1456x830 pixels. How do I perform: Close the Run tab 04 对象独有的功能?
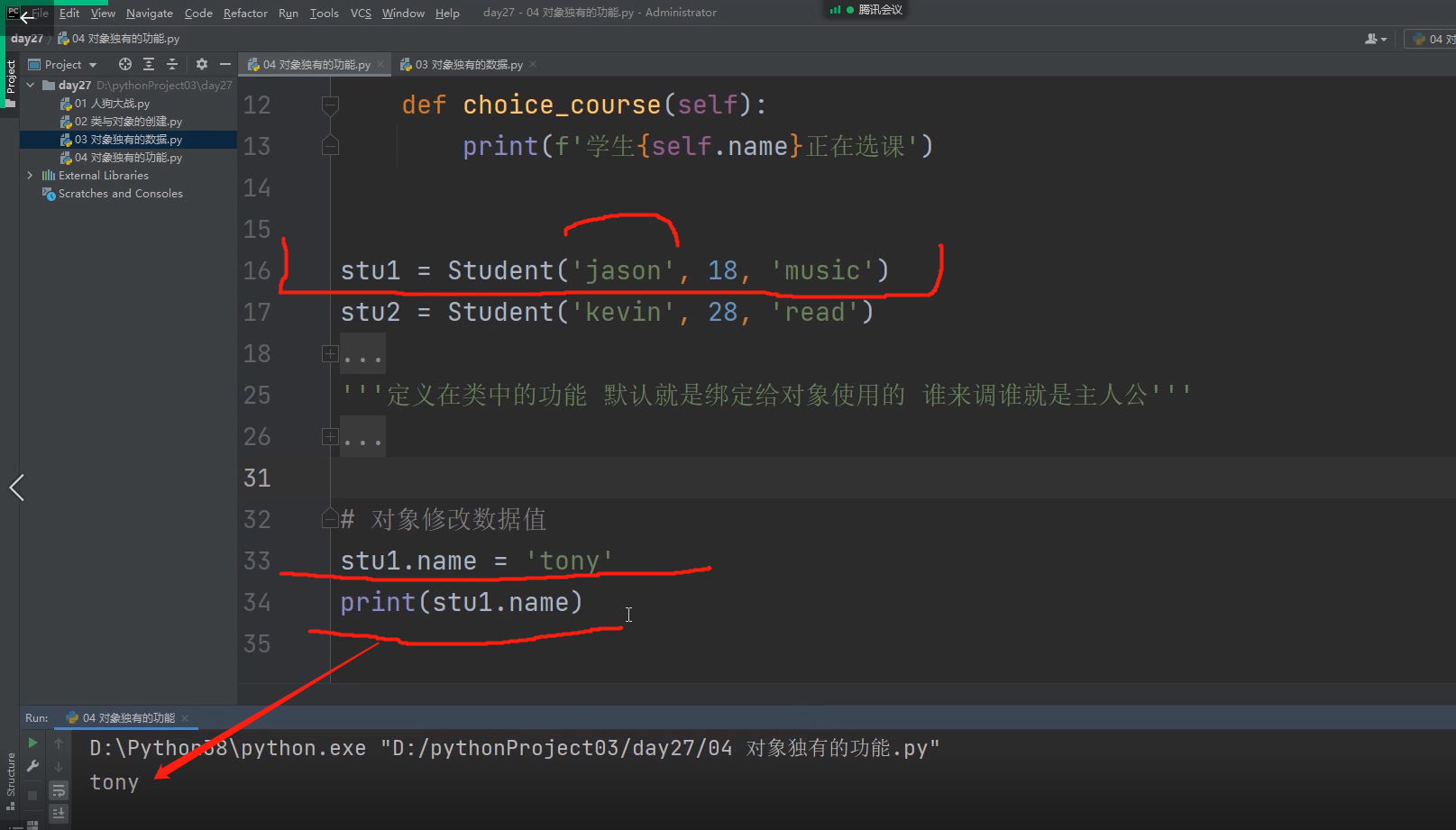point(185,718)
